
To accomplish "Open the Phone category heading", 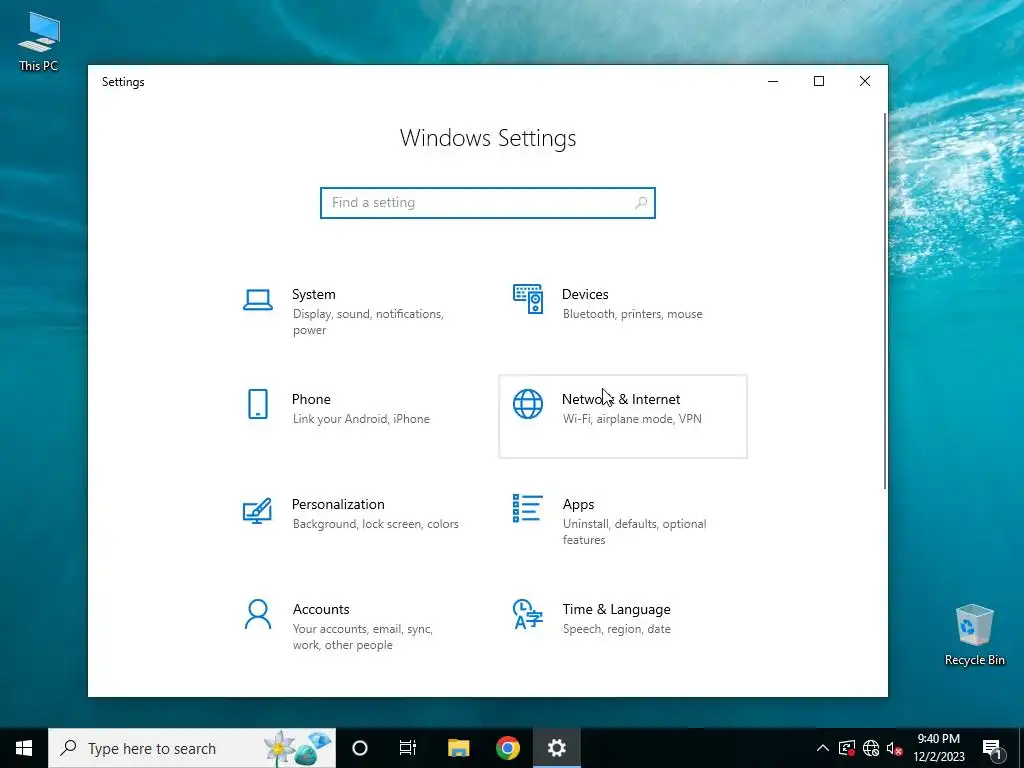I will click(x=311, y=399).
